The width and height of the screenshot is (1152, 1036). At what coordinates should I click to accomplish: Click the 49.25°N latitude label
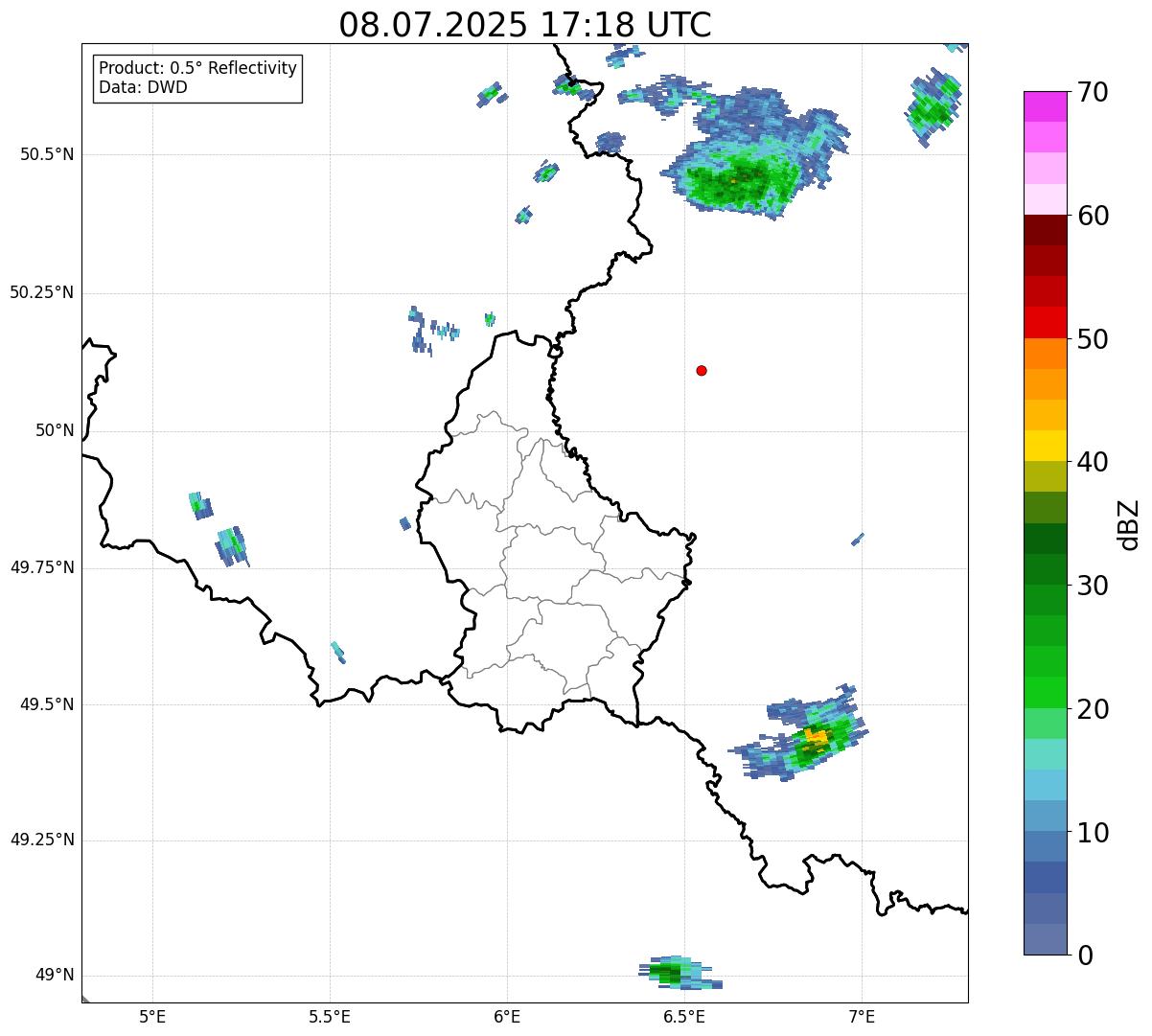point(42,840)
